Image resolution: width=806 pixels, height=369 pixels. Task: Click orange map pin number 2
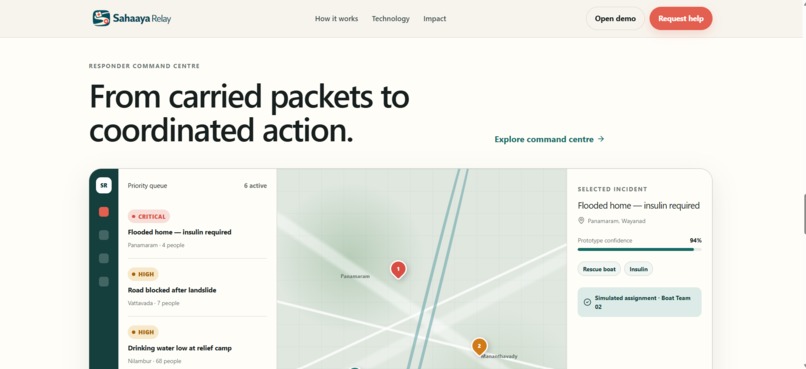(x=479, y=346)
